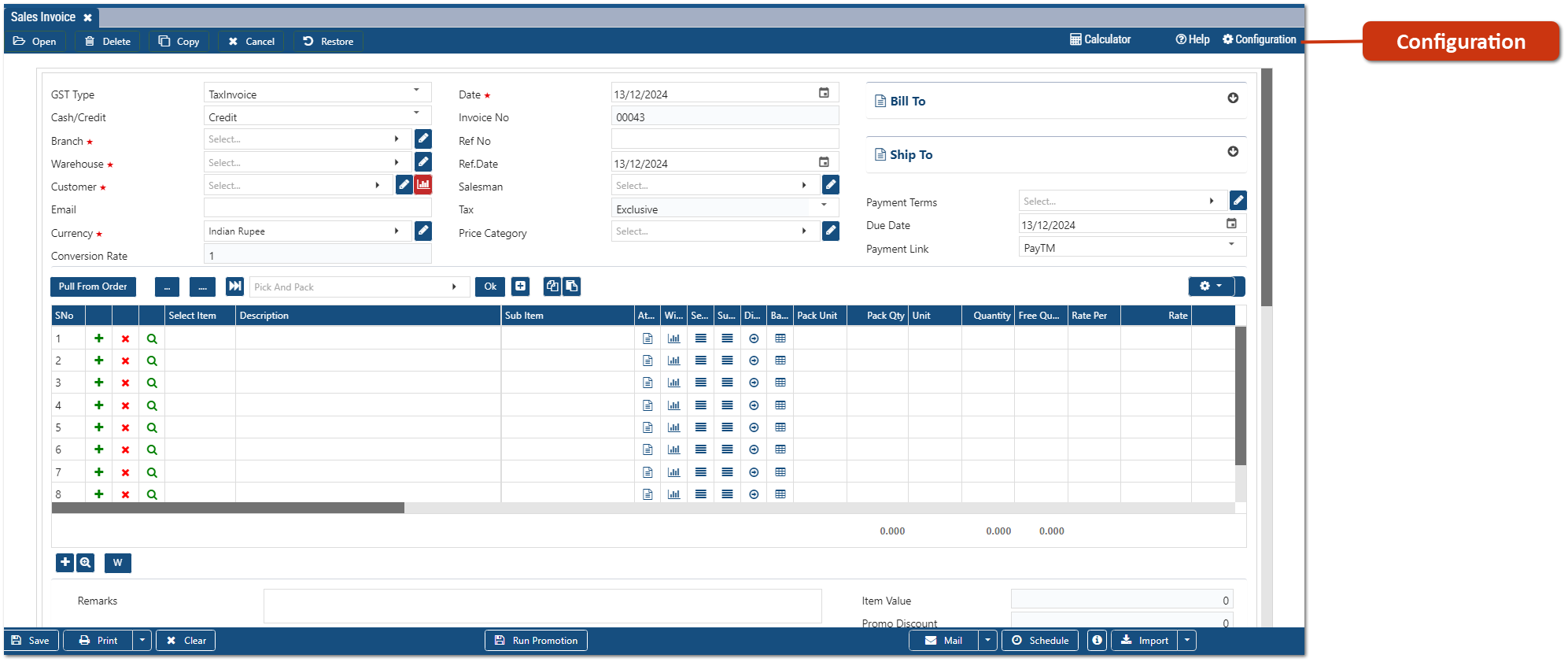The height and width of the screenshot is (662, 1568).
Task: Click the info icon in the bottom bar
Action: (x=1097, y=641)
